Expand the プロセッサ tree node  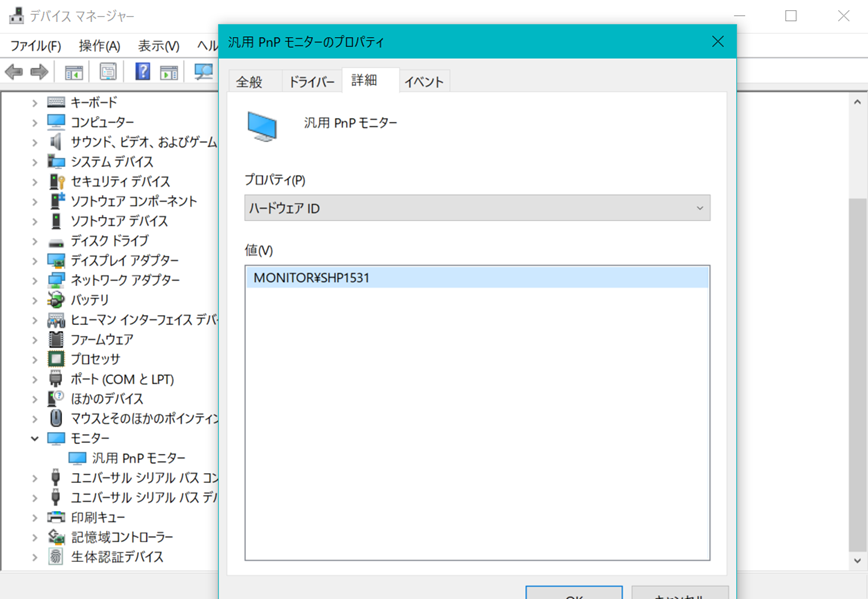pyautogui.click(x=35, y=359)
